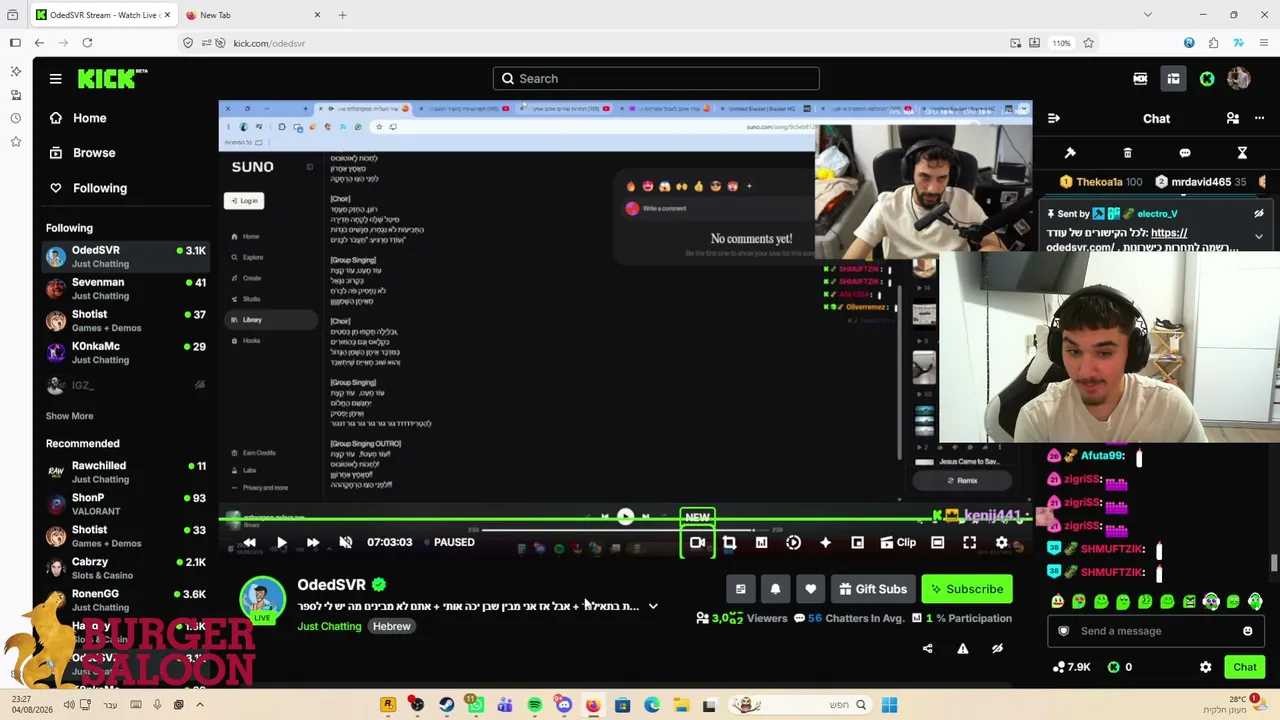This screenshot has height=720, width=1280.
Task: Open the Browse page in the sidebar
Action: (81, 153)
